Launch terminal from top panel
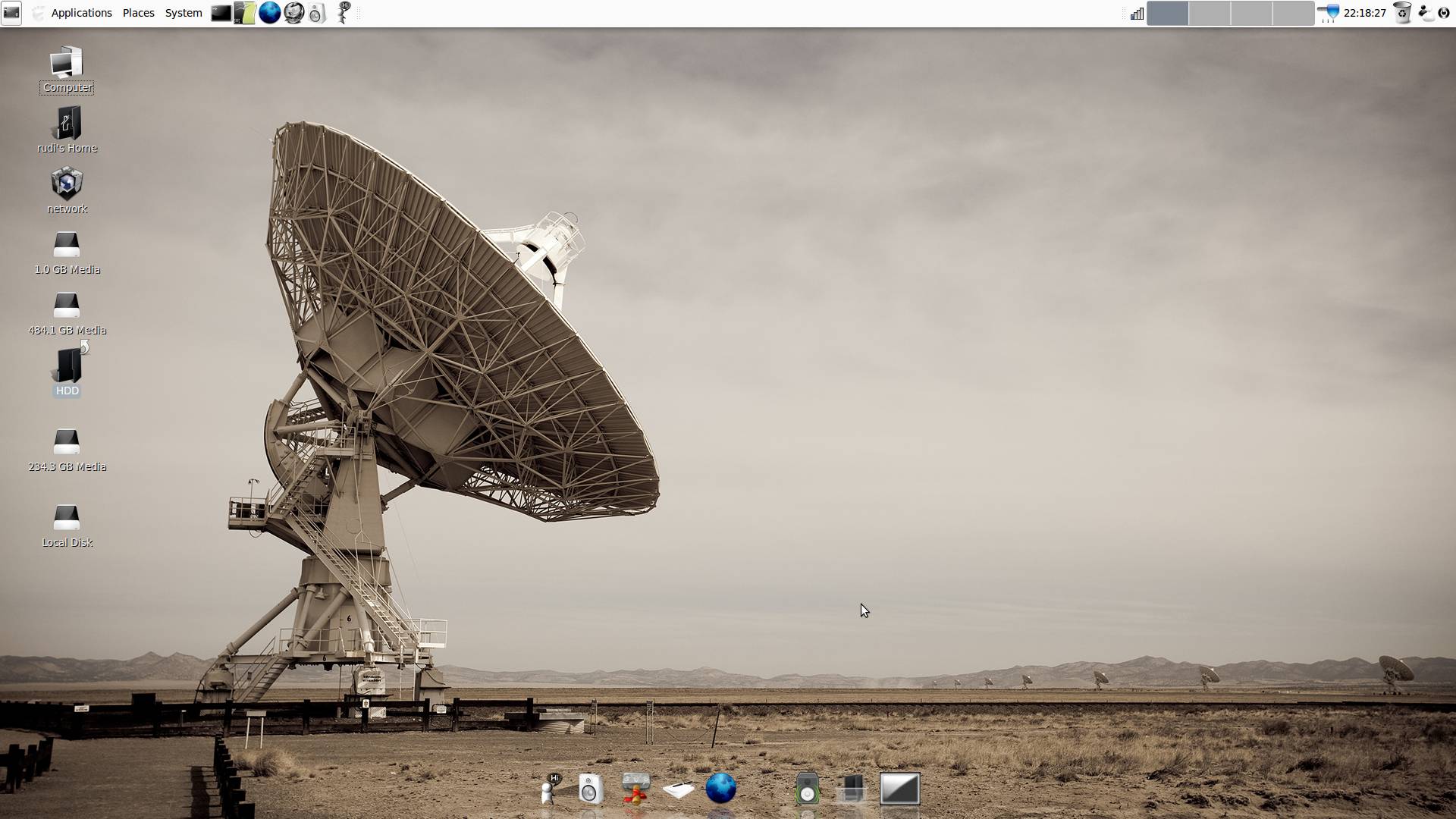1456x819 pixels. [221, 13]
